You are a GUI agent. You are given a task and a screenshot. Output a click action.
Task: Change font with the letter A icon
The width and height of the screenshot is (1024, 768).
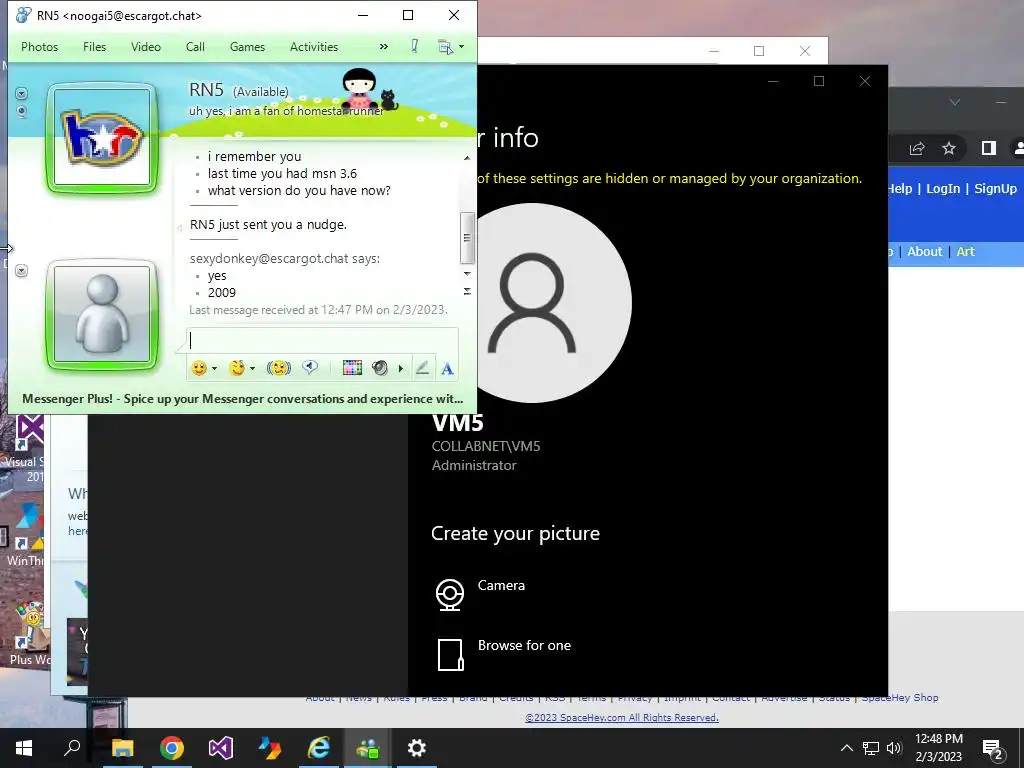click(447, 369)
